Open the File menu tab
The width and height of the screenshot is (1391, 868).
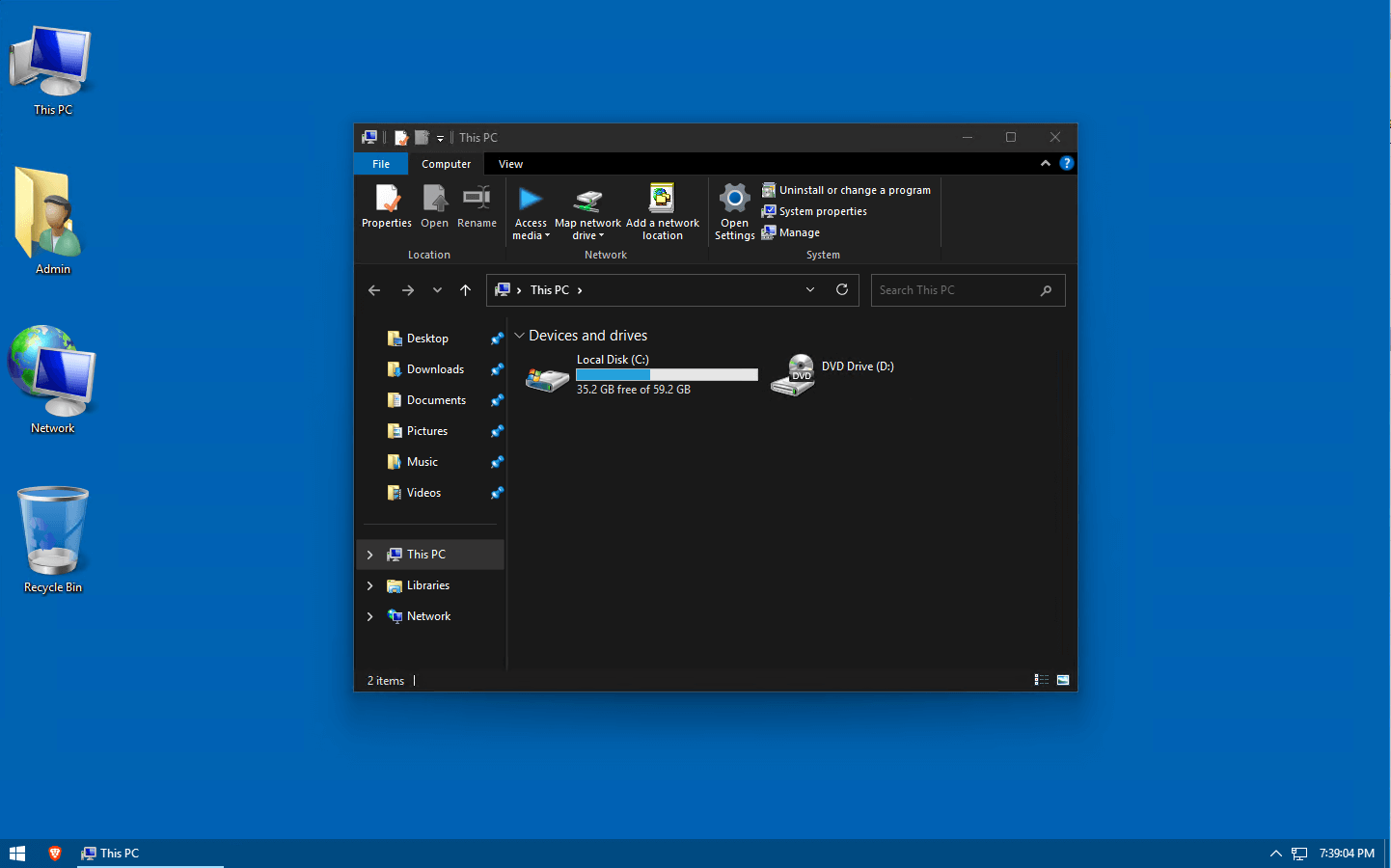click(x=381, y=164)
